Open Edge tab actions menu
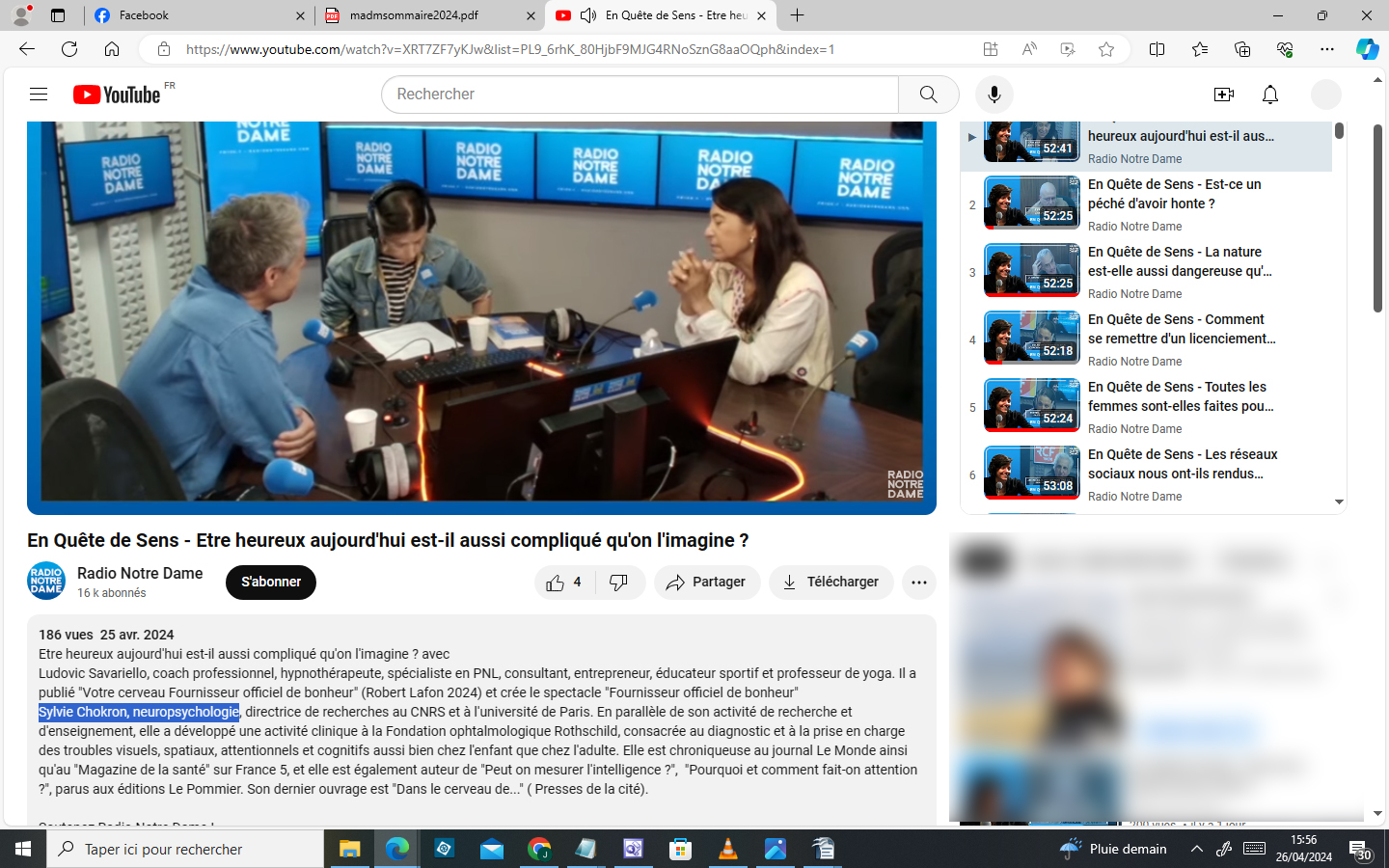The image size is (1389, 868). [x=58, y=15]
